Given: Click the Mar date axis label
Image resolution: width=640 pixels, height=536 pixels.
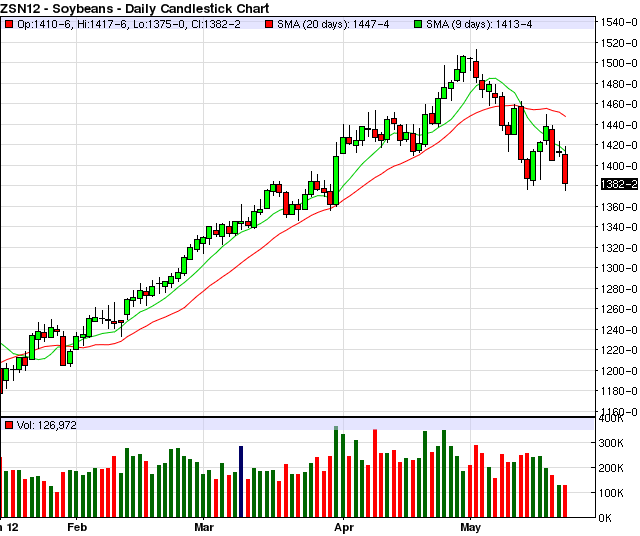Looking at the screenshot, I should tap(204, 527).
